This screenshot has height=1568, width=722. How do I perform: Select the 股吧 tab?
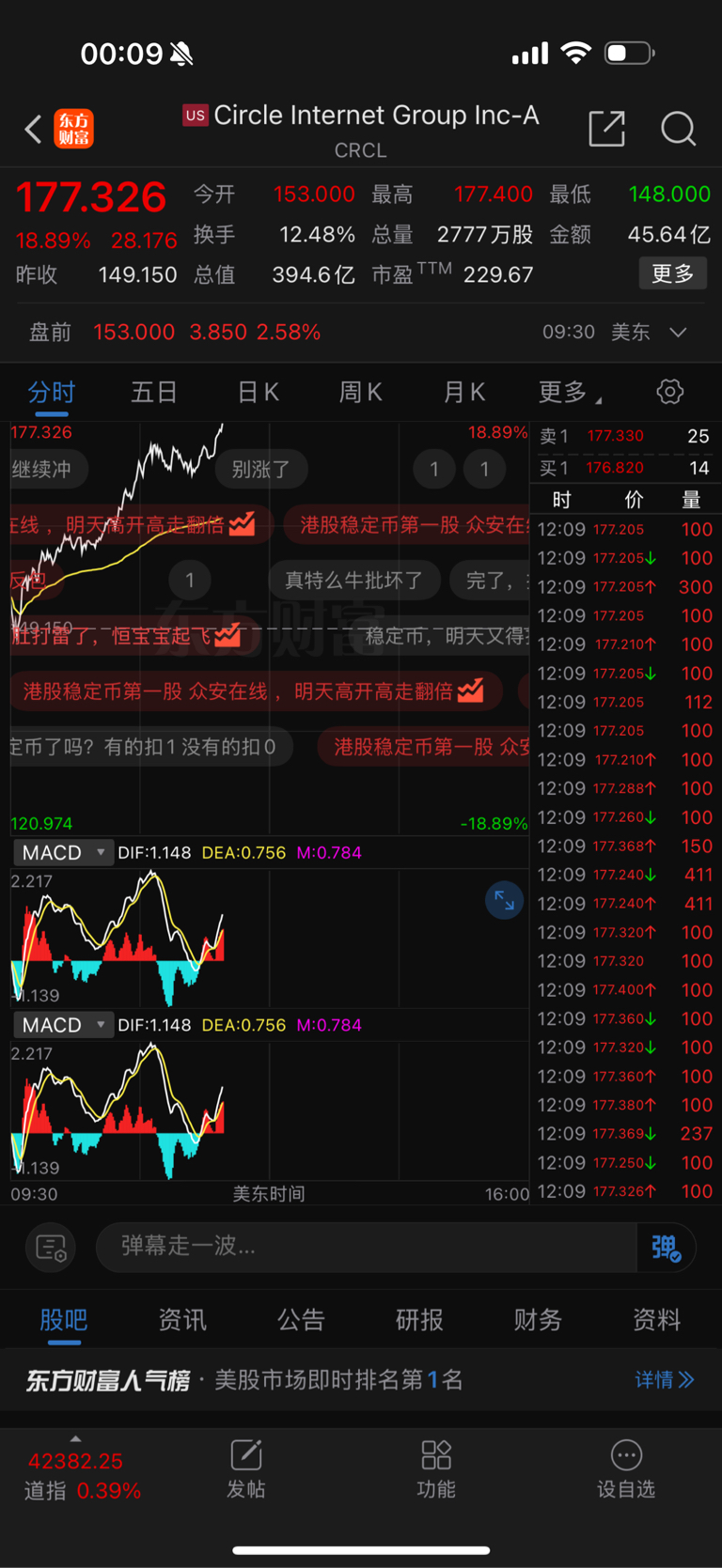coord(64,1320)
